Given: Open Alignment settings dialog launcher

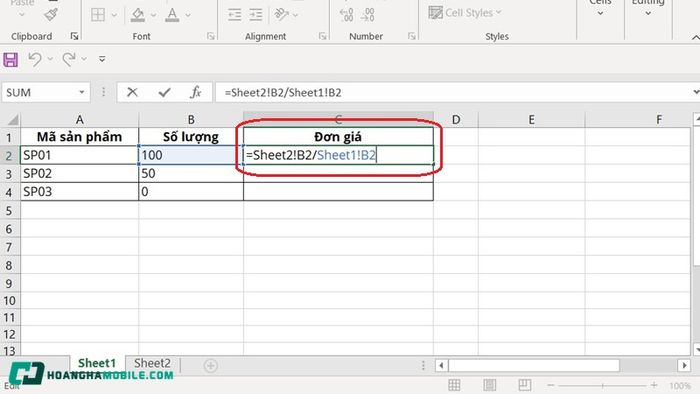Looking at the screenshot, I should point(322,36).
